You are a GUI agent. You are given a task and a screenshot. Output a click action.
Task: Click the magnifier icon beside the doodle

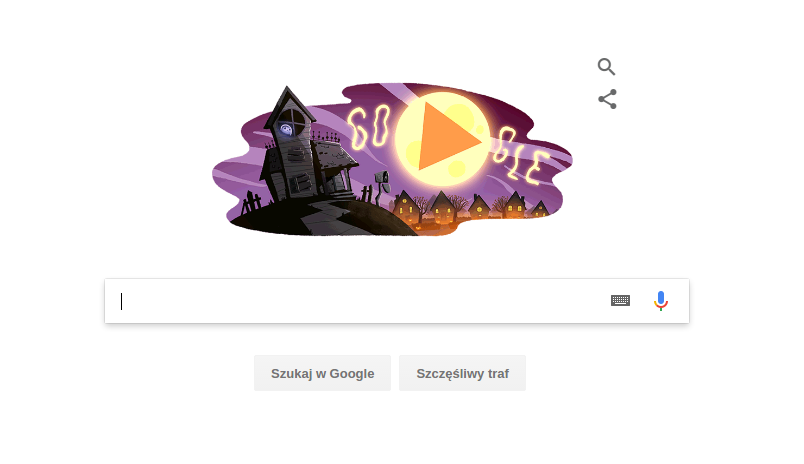click(x=606, y=67)
